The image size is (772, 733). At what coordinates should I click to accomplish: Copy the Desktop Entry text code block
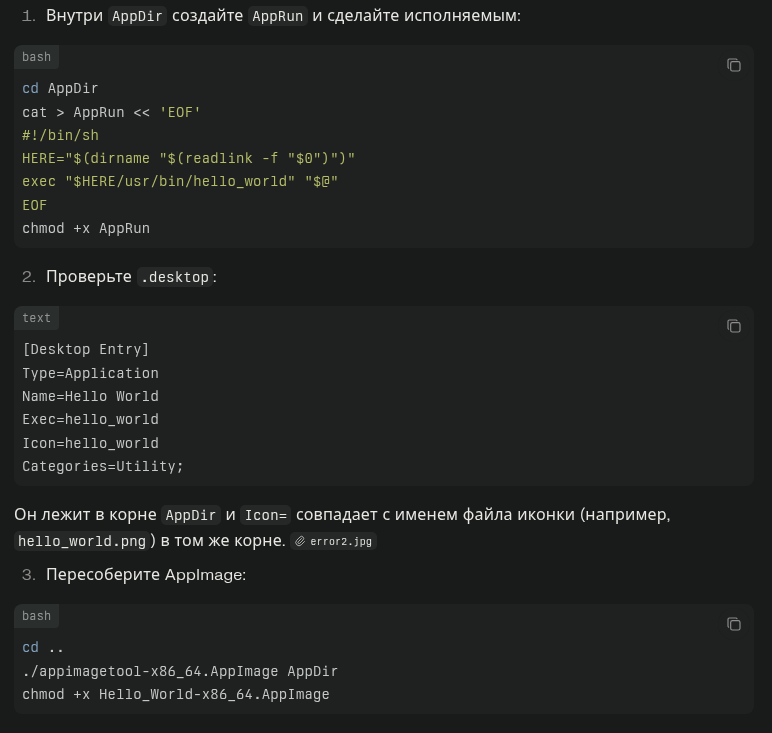(x=733, y=326)
